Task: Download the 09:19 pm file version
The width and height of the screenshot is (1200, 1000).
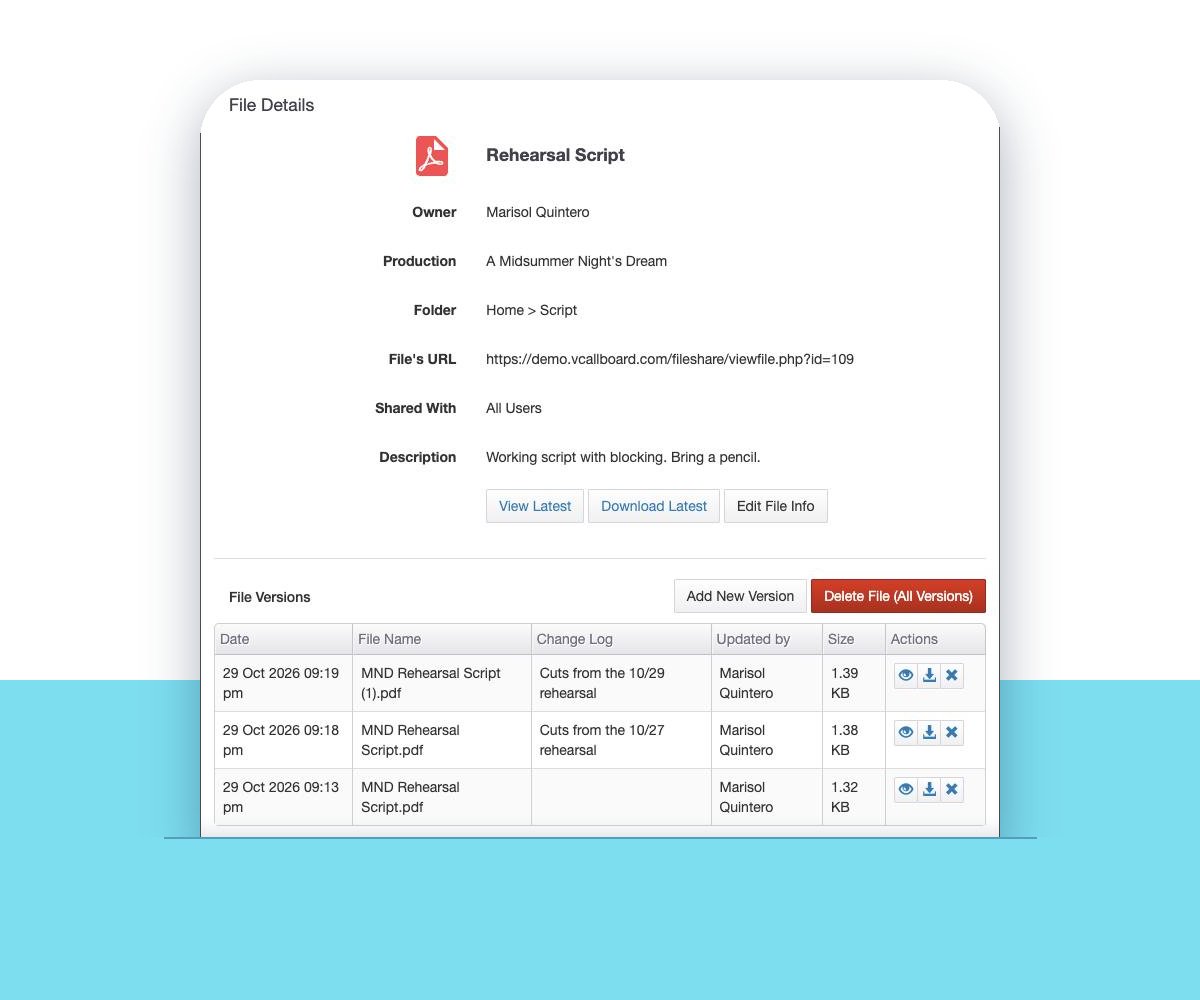Action: click(x=929, y=675)
